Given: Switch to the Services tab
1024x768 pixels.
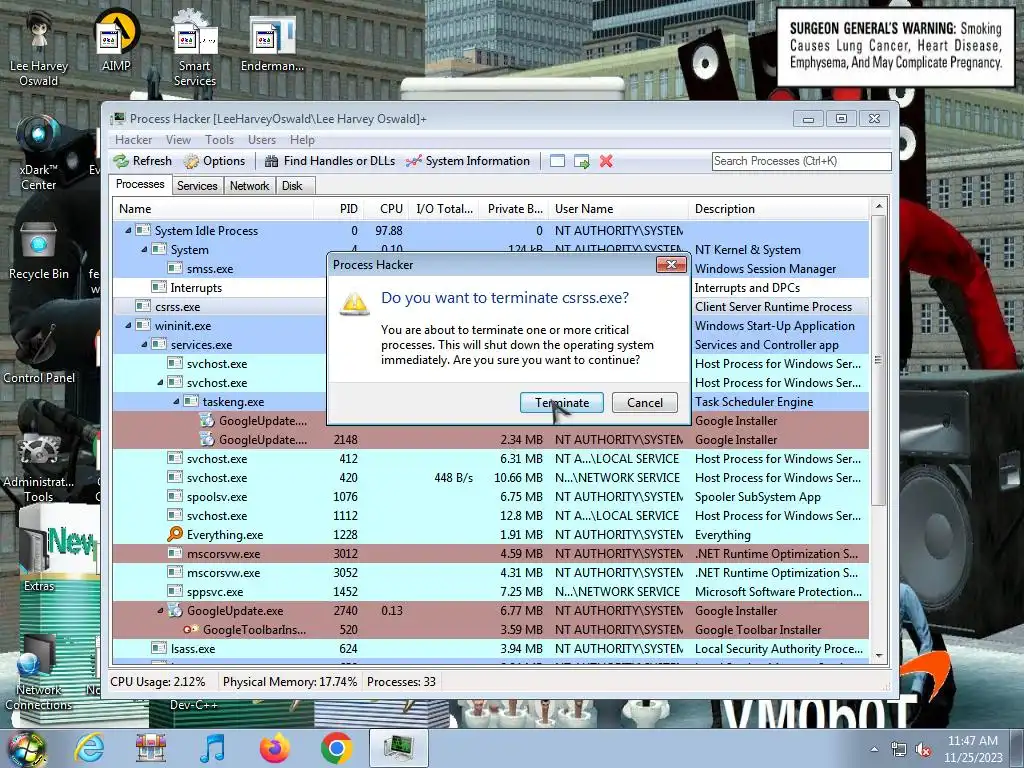Looking at the screenshot, I should coord(197,185).
